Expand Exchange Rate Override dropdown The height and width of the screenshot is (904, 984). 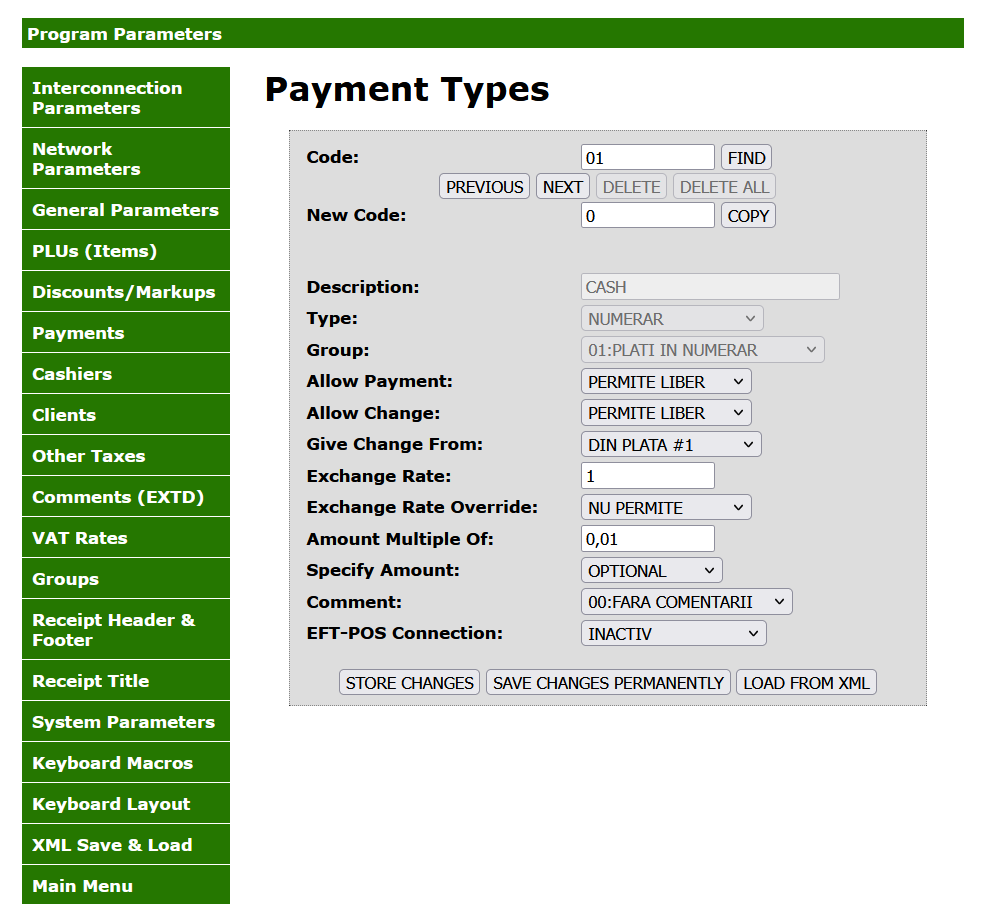(x=665, y=508)
